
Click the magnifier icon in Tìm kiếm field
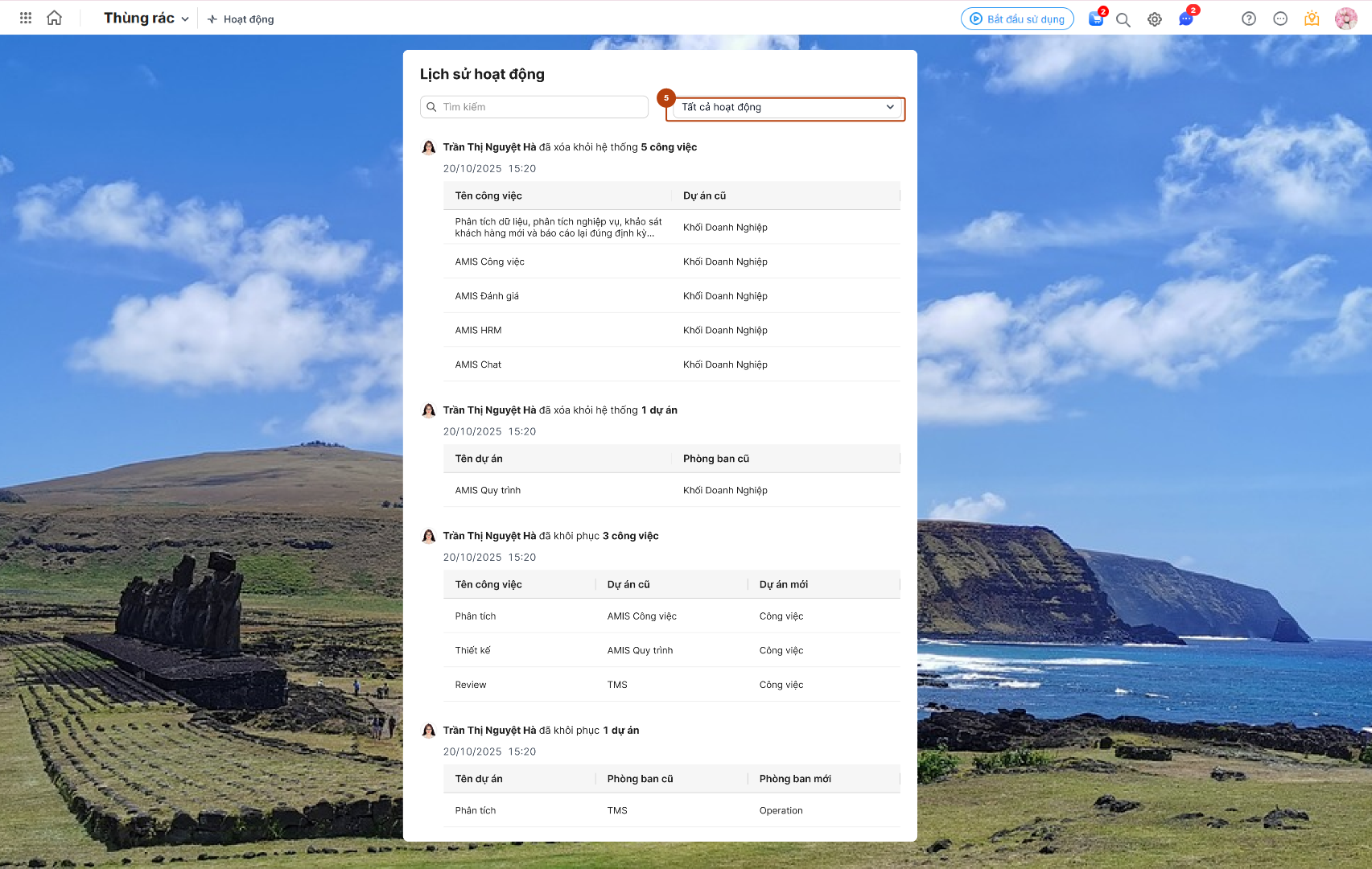432,107
